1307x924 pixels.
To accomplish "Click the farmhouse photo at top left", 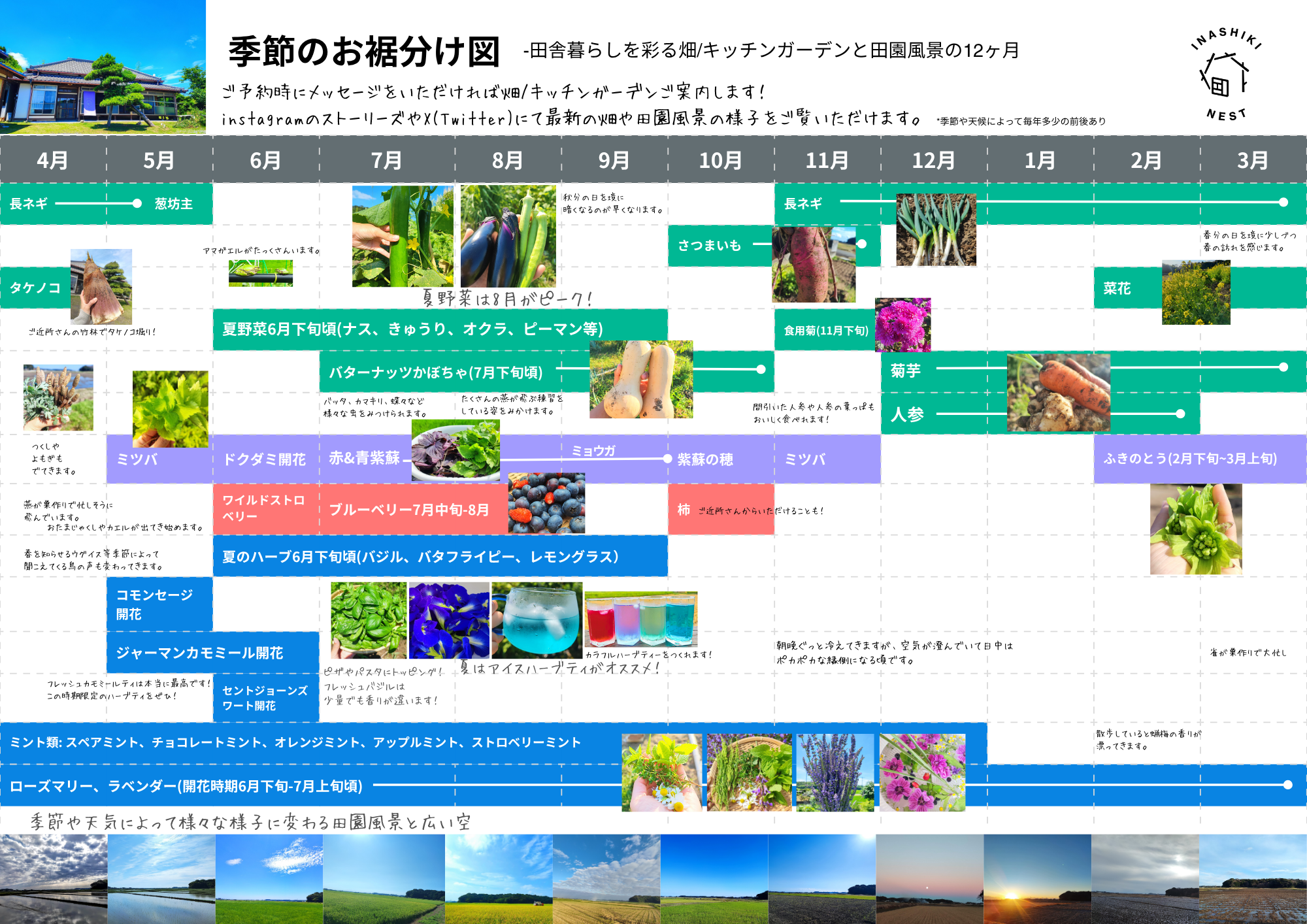I will point(103,67).
